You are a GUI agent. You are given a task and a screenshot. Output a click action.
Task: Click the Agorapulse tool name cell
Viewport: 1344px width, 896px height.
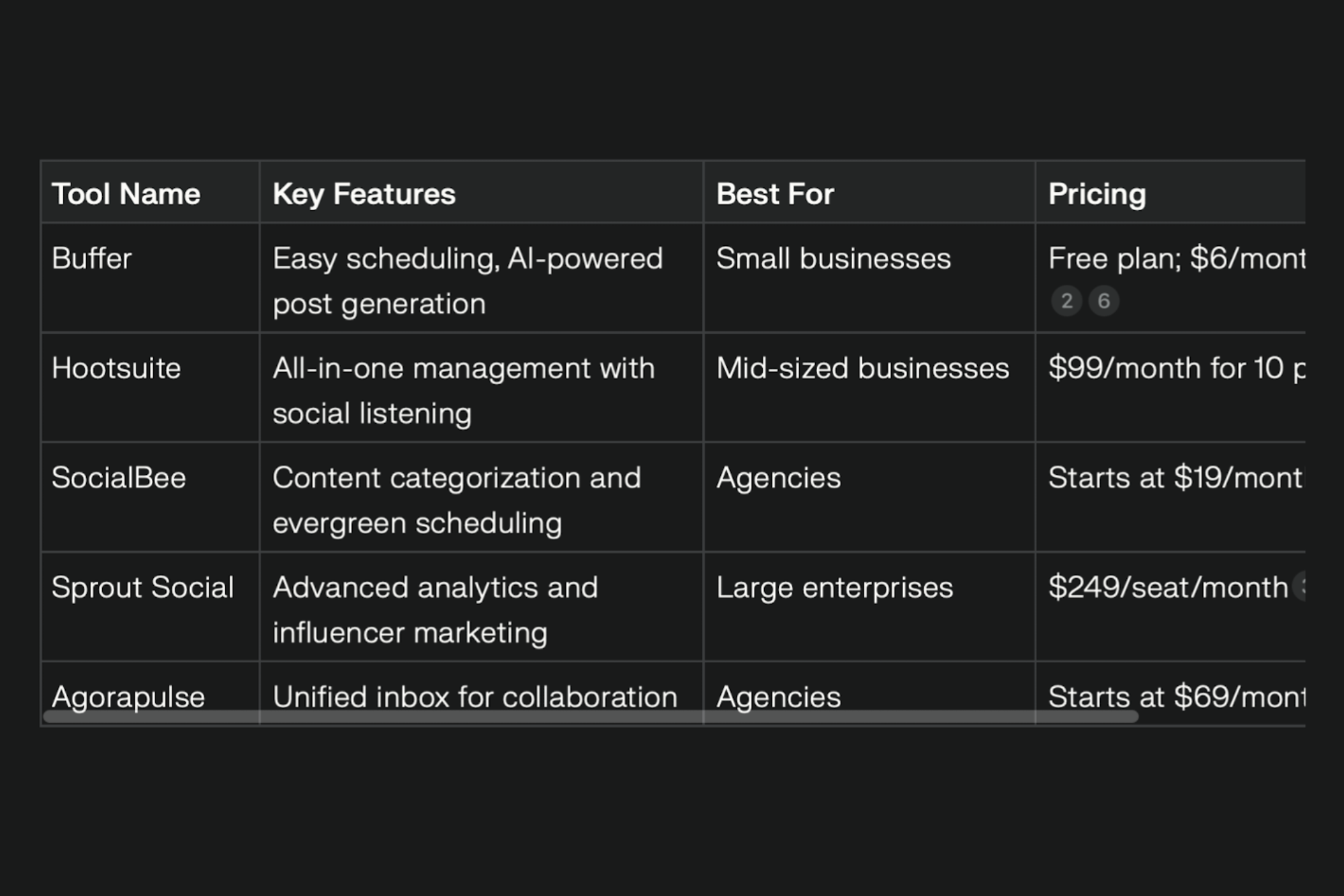tap(128, 697)
